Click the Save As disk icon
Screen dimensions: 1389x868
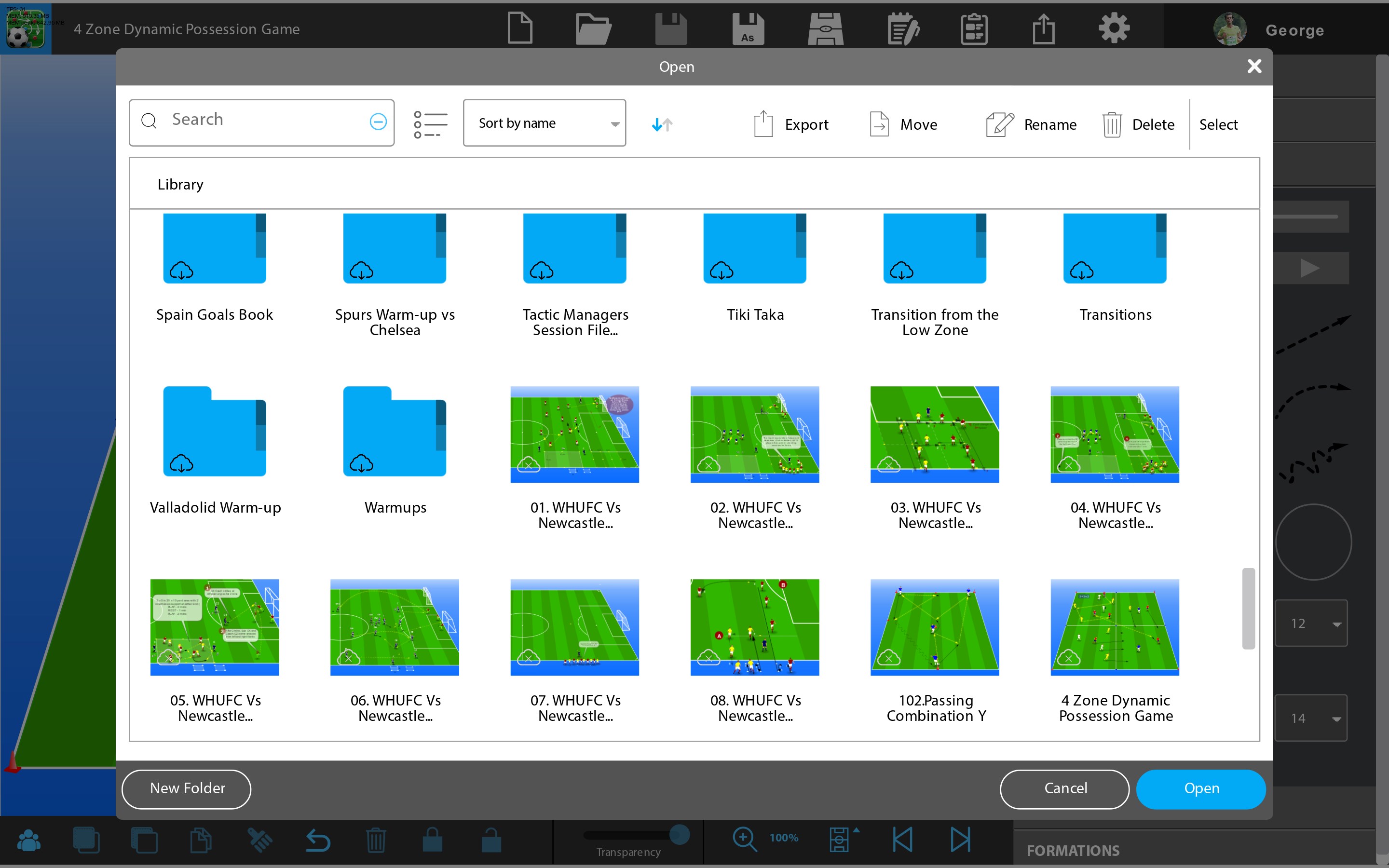pyautogui.click(x=747, y=29)
